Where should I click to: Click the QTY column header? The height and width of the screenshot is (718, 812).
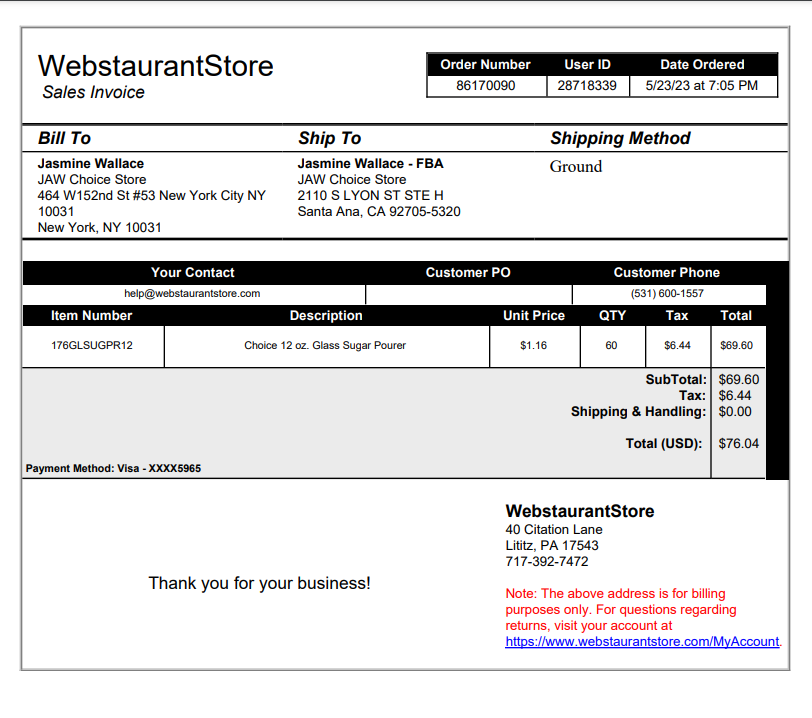click(613, 315)
